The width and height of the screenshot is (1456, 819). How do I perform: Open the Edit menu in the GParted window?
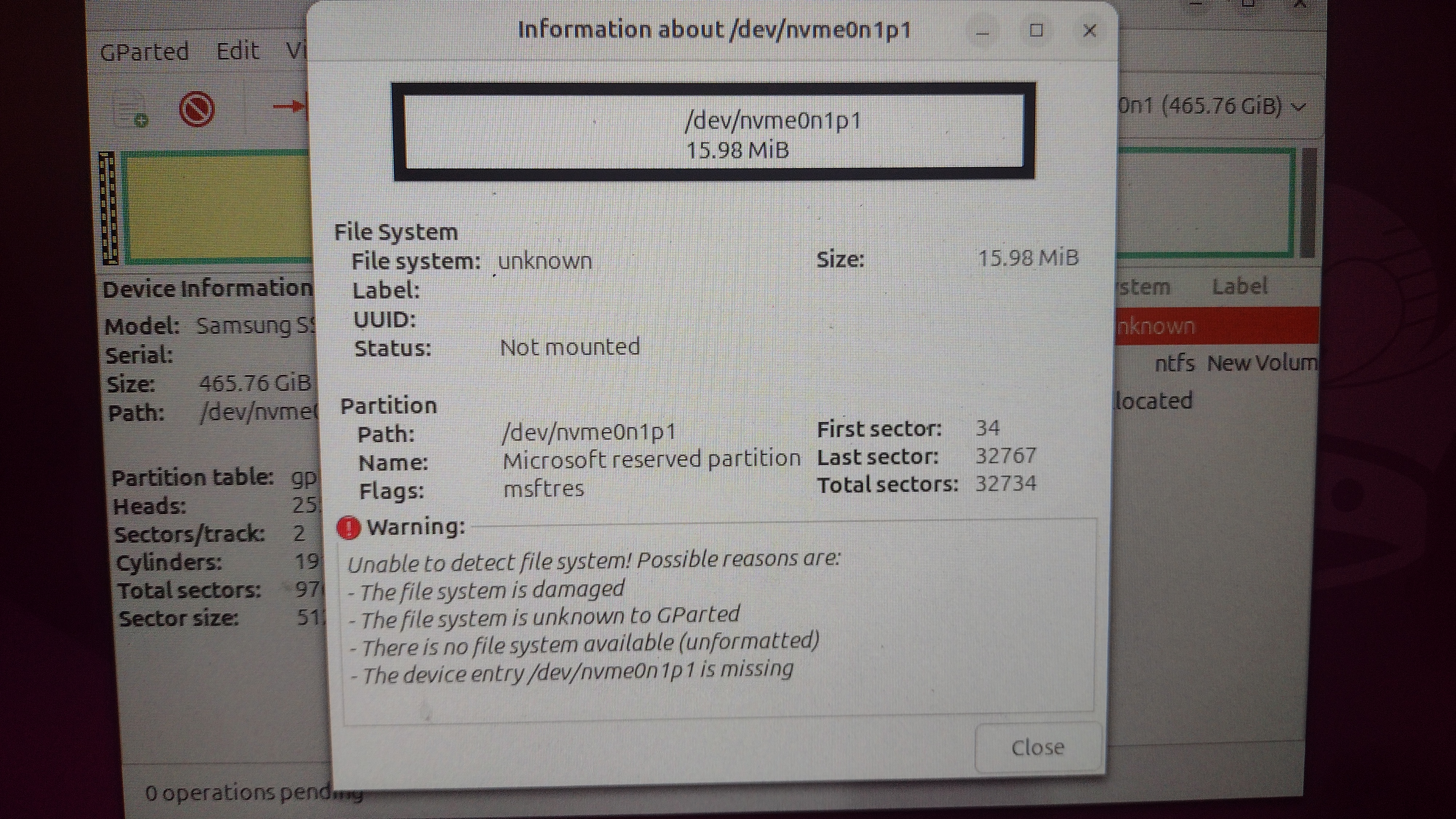coord(237,51)
